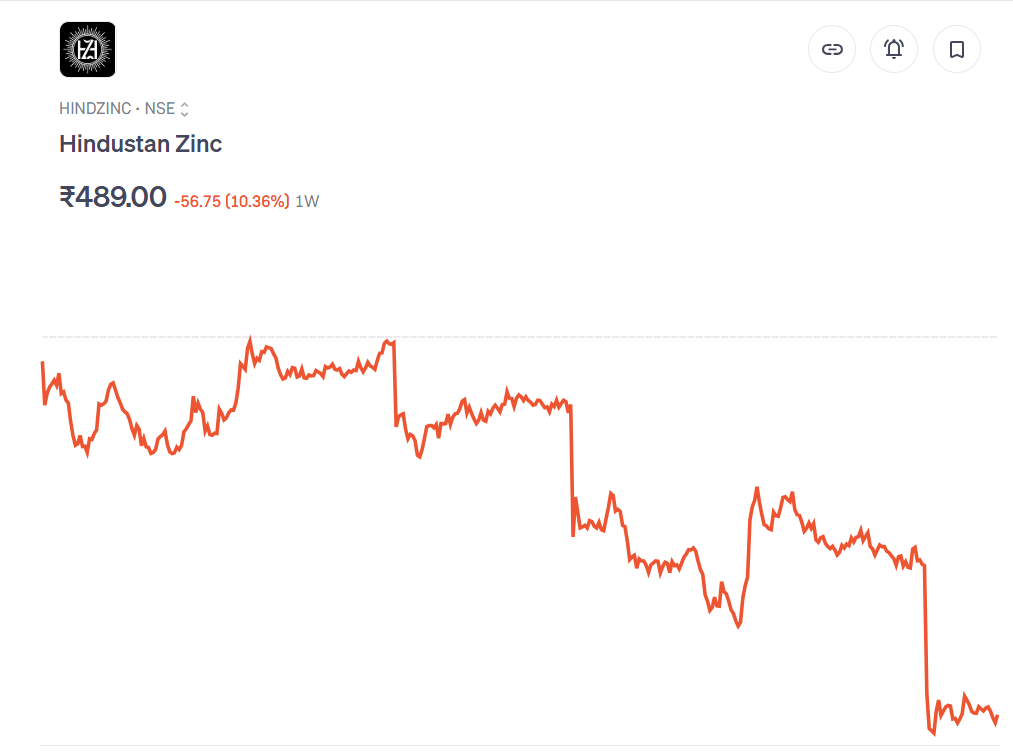The width and height of the screenshot is (1013, 753).
Task: Bookmark Hindustan Zinc to watchlist
Action: [957, 49]
